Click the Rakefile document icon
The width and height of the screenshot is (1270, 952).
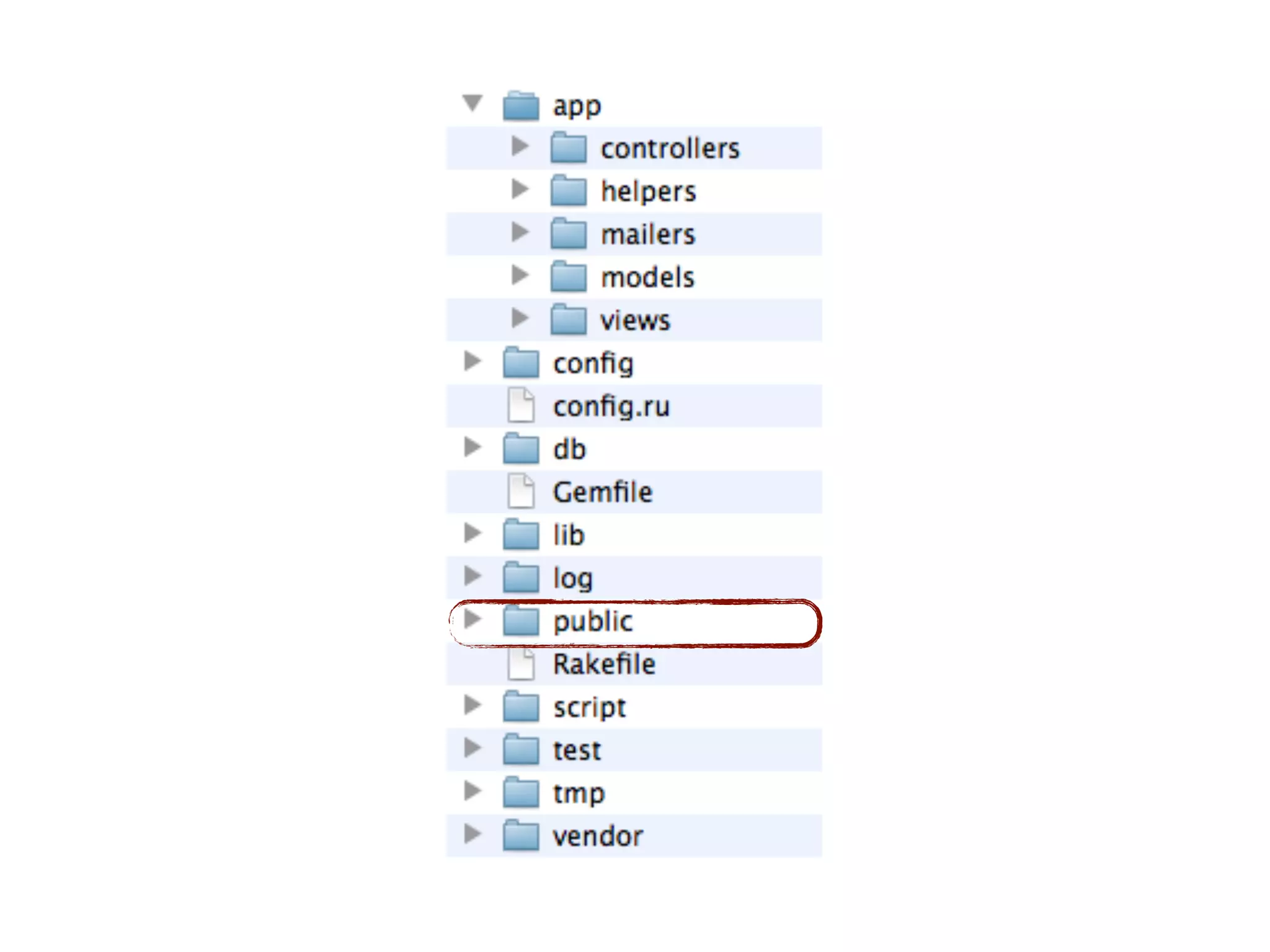coord(521,663)
